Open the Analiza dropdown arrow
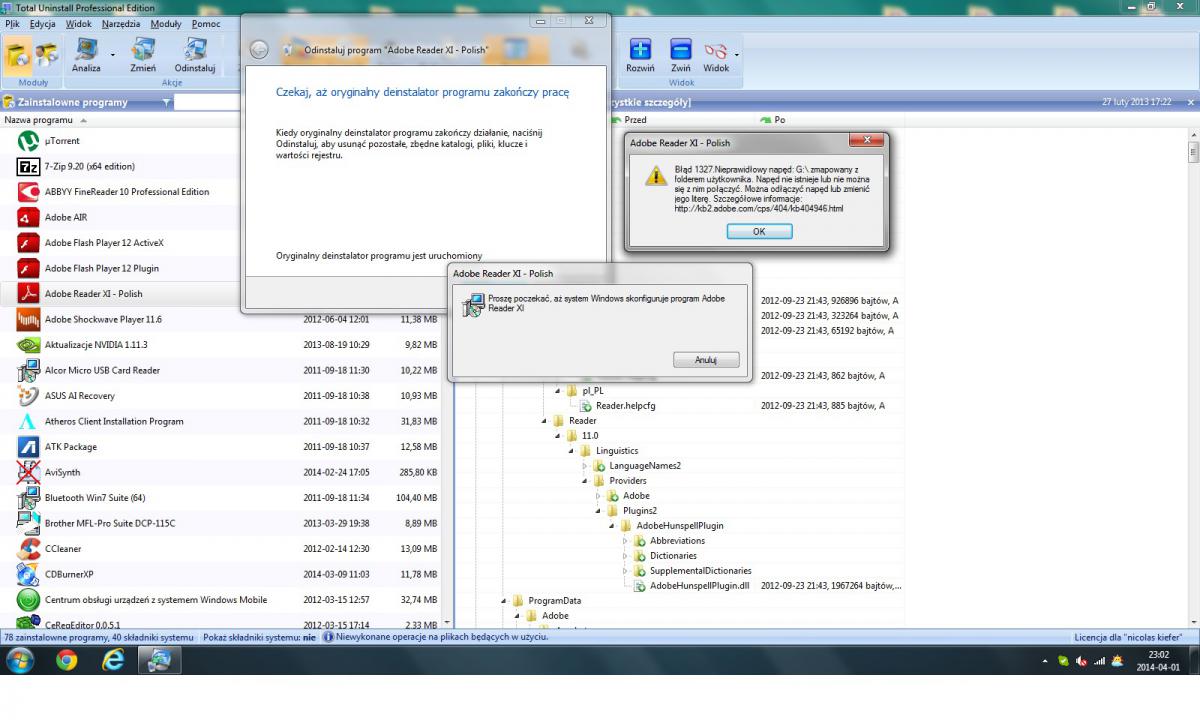Image resolution: width=1200 pixels, height=720 pixels. (112, 55)
